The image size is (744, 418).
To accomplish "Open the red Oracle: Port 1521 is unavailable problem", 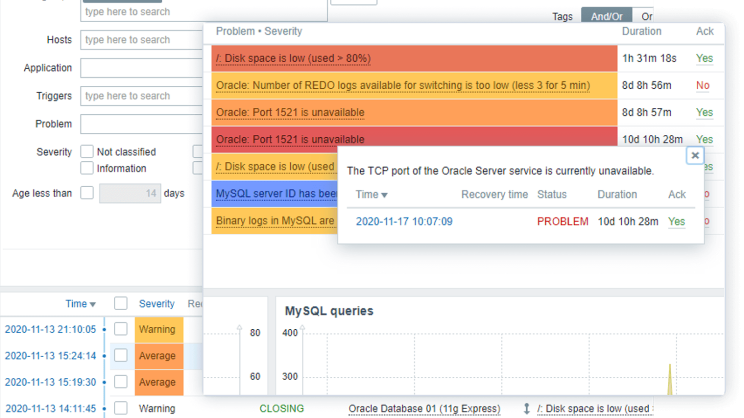I will pyautogui.click(x=290, y=139).
